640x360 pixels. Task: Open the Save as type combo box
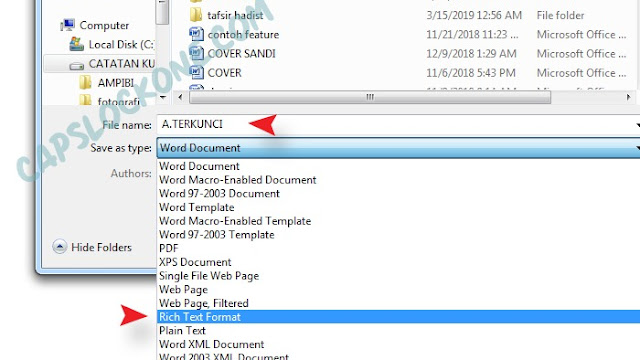(398, 148)
